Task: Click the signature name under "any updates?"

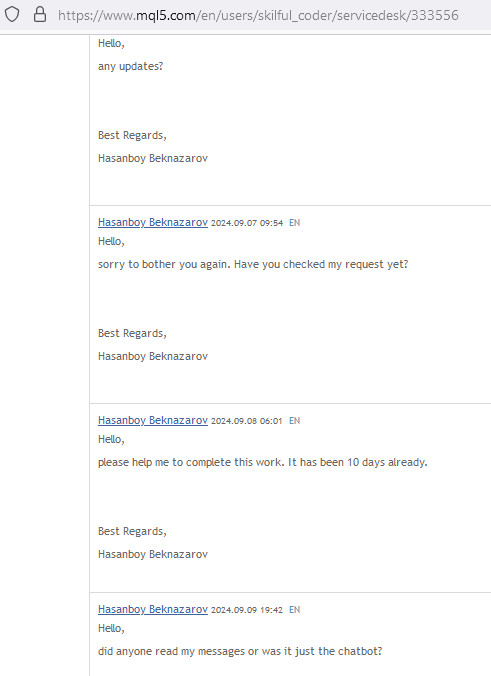Action: 153,158
